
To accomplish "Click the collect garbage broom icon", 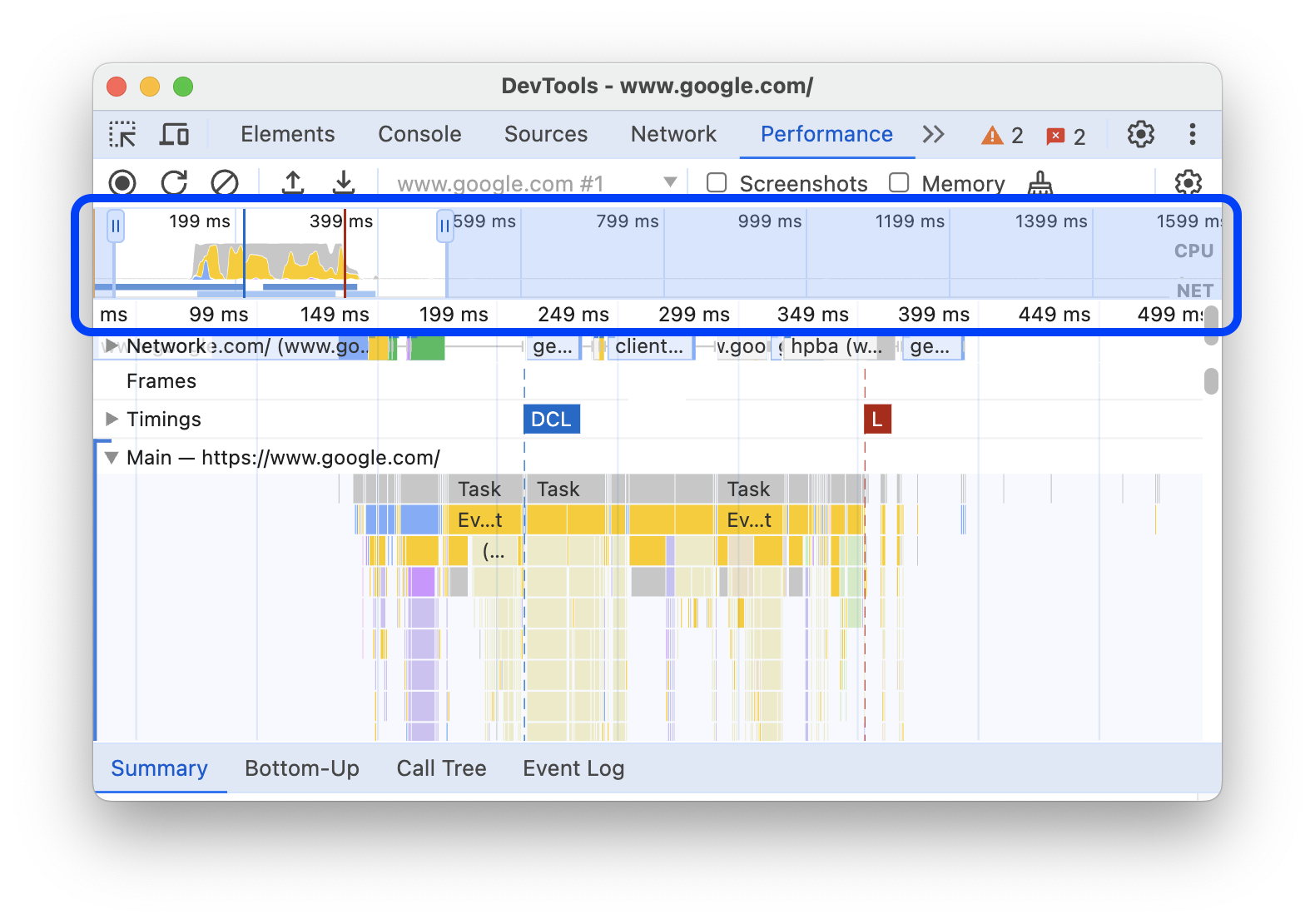I will click(1040, 183).
